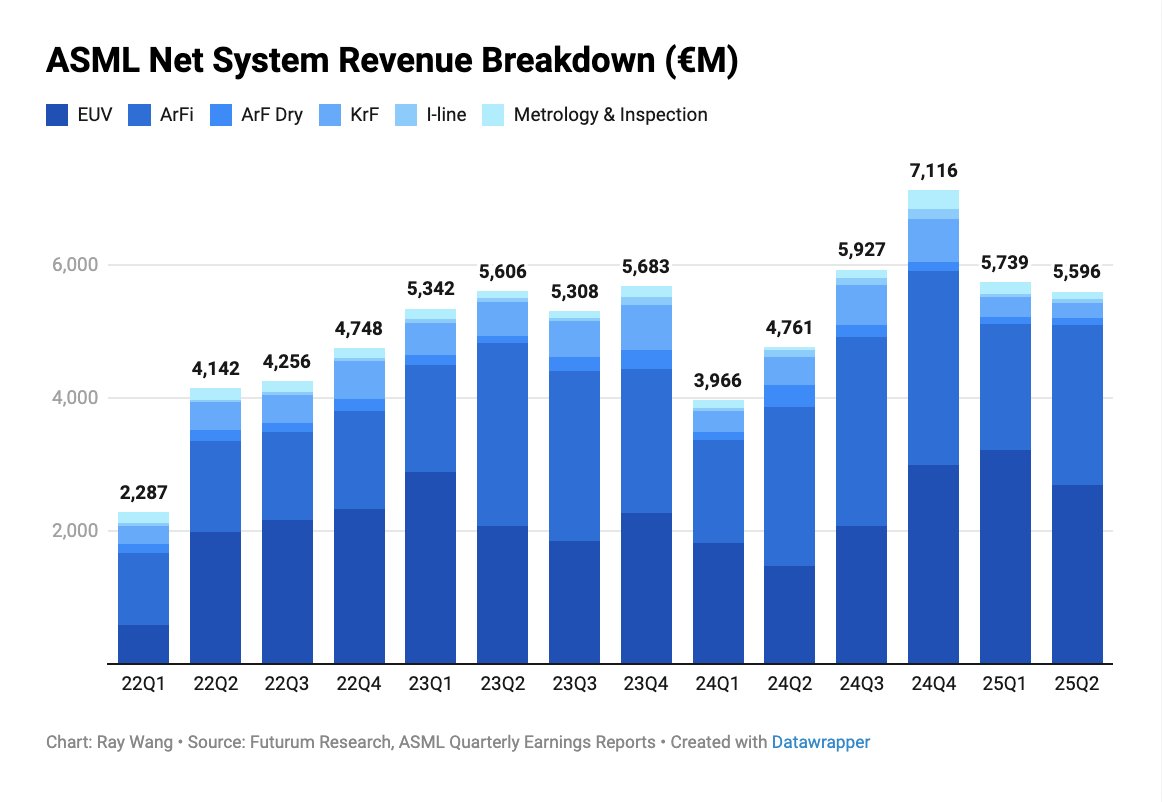Click the 2,000 y-axis tick label
Screen dimensions: 1162x802
(75, 531)
